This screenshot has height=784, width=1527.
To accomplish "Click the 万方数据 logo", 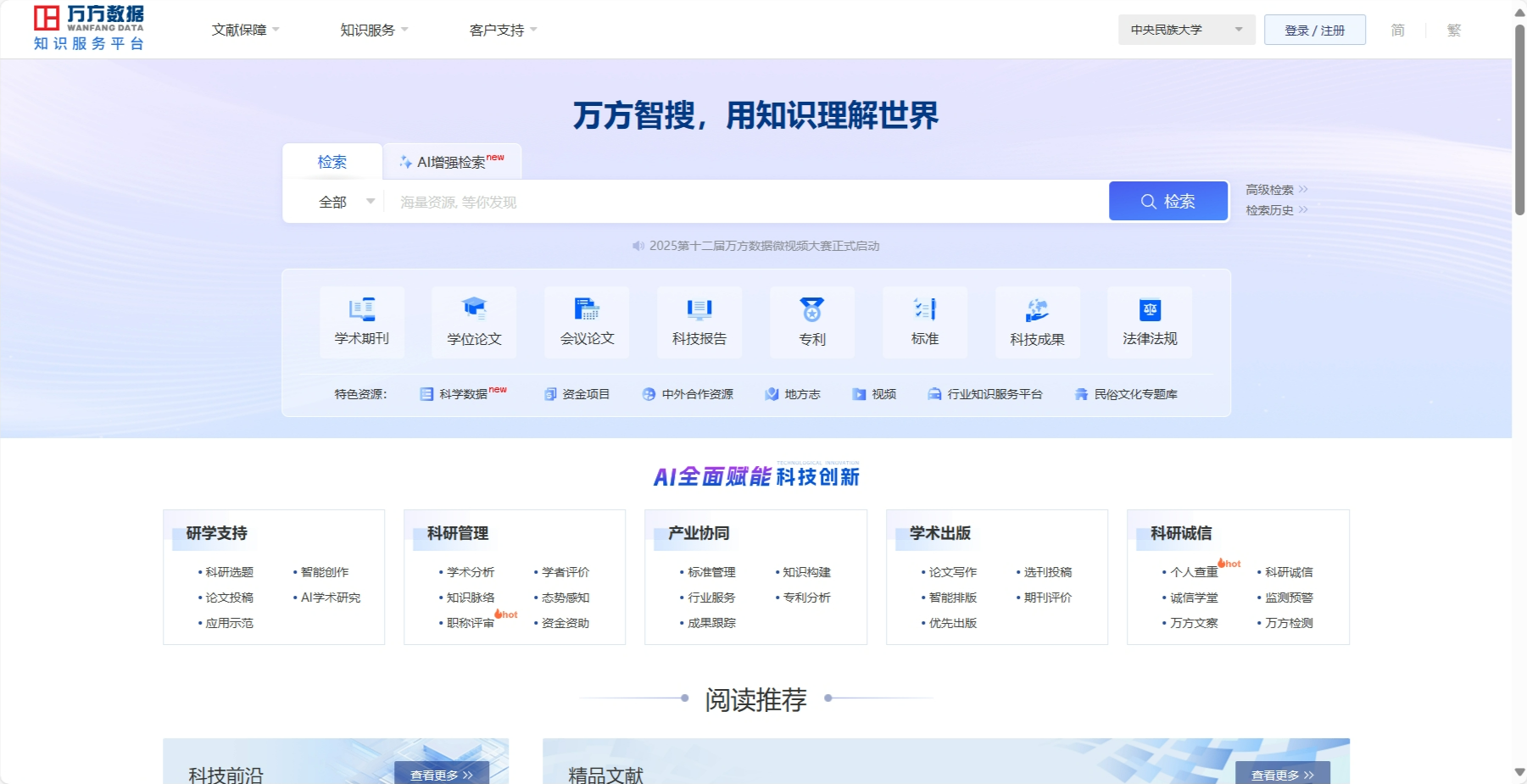I will coord(89,28).
